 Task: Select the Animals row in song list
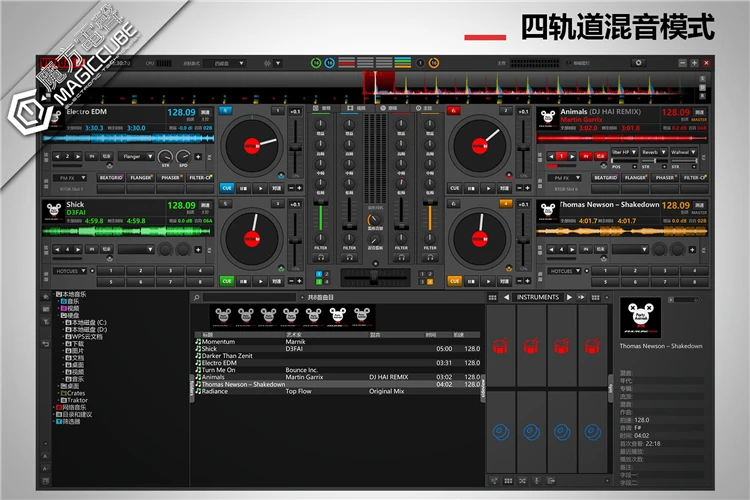(337, 377)
